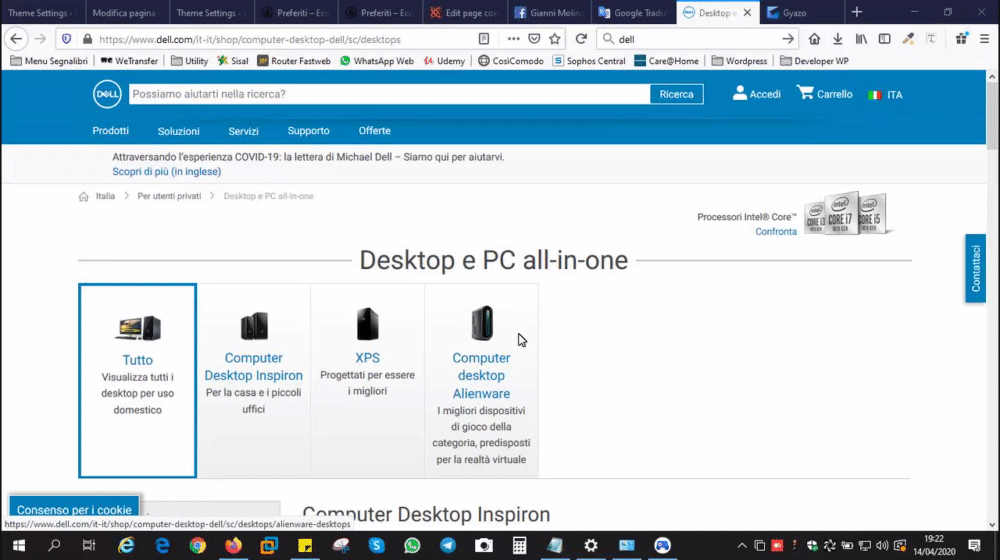The height and width of the screenshot is (560, 1000).
Task: Open a new browser tab with plus
Action: pos(857,12)
